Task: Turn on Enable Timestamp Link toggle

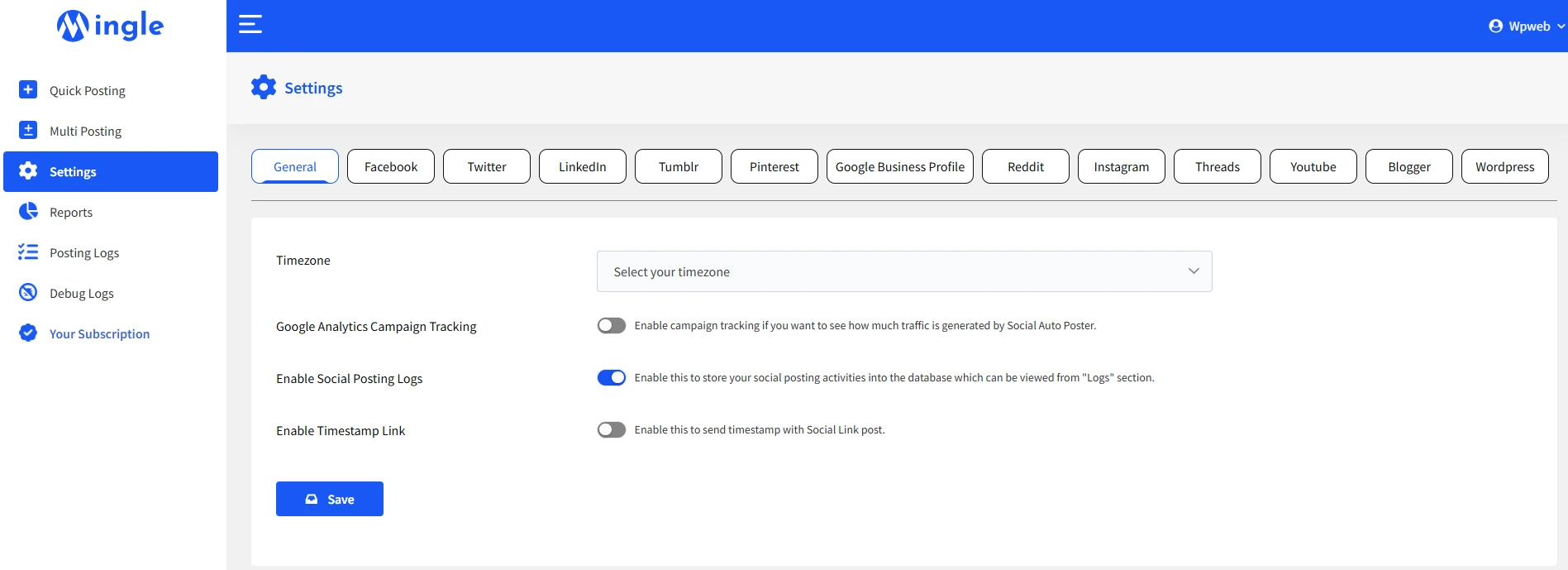Action: pyautogui.click(x=612, y=430)
